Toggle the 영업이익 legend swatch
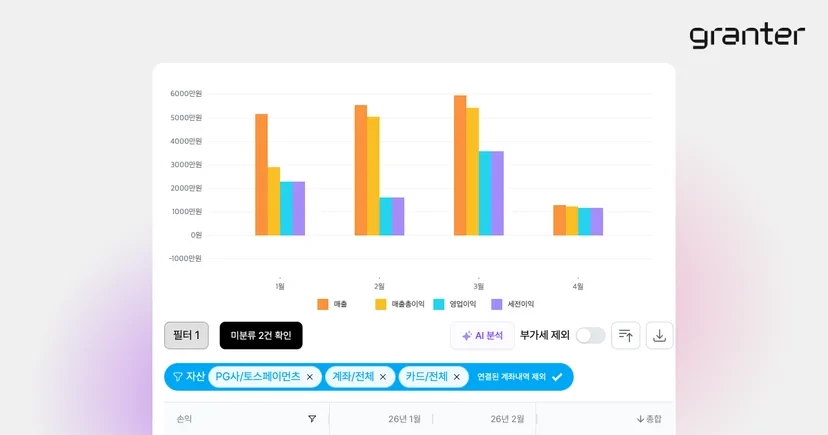 (439, 304)
